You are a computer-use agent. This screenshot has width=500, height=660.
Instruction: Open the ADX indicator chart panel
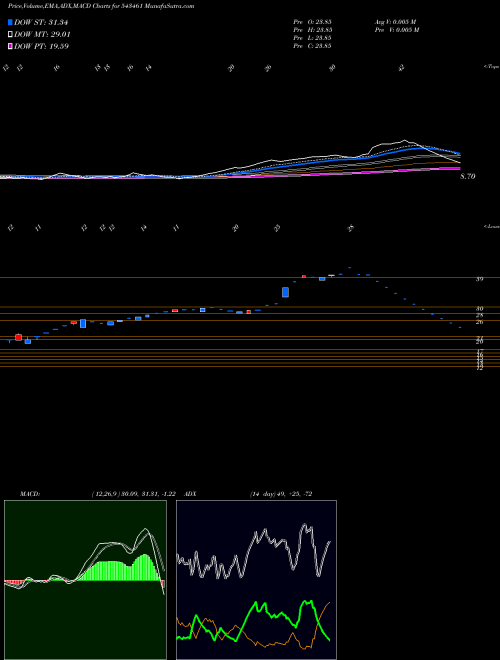256,580
